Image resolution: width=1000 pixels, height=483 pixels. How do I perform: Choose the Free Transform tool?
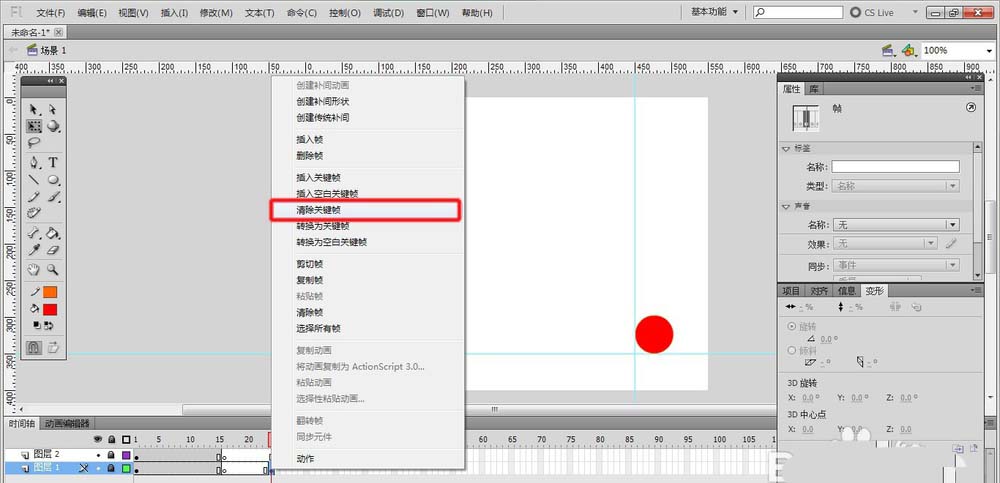tap(34, 126)
